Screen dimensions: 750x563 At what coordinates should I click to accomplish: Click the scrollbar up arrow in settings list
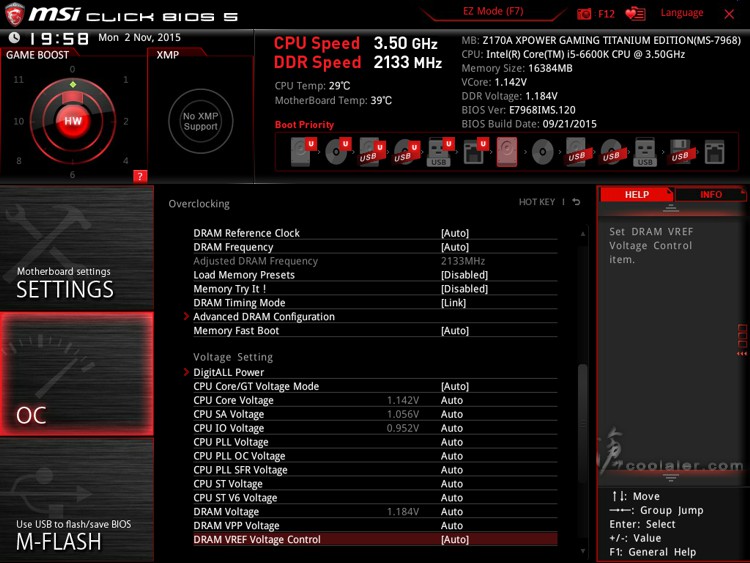click(x=583, y=233)
